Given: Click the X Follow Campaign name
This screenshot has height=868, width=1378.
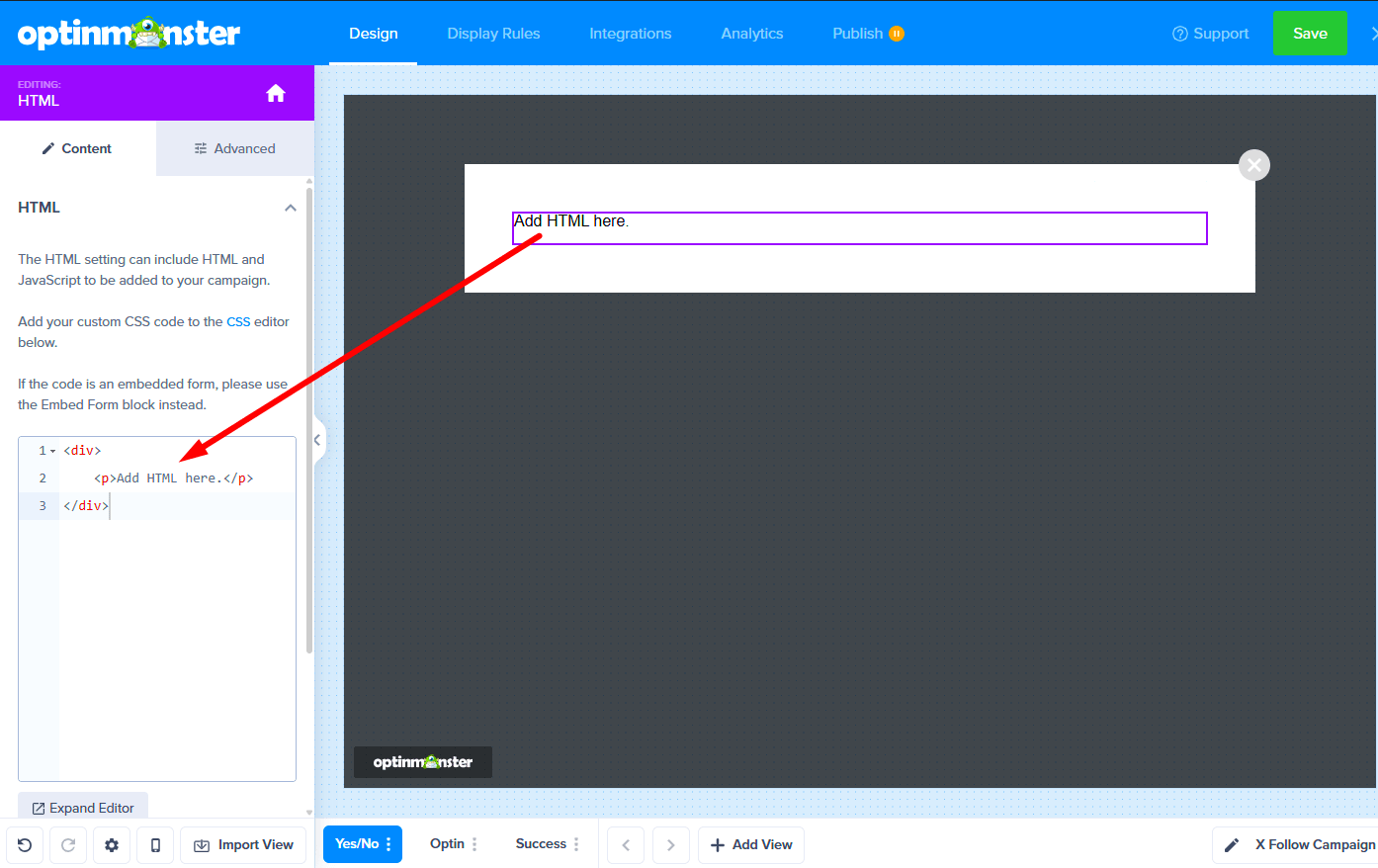Looking at the screenshot, I should (1316, 845).
